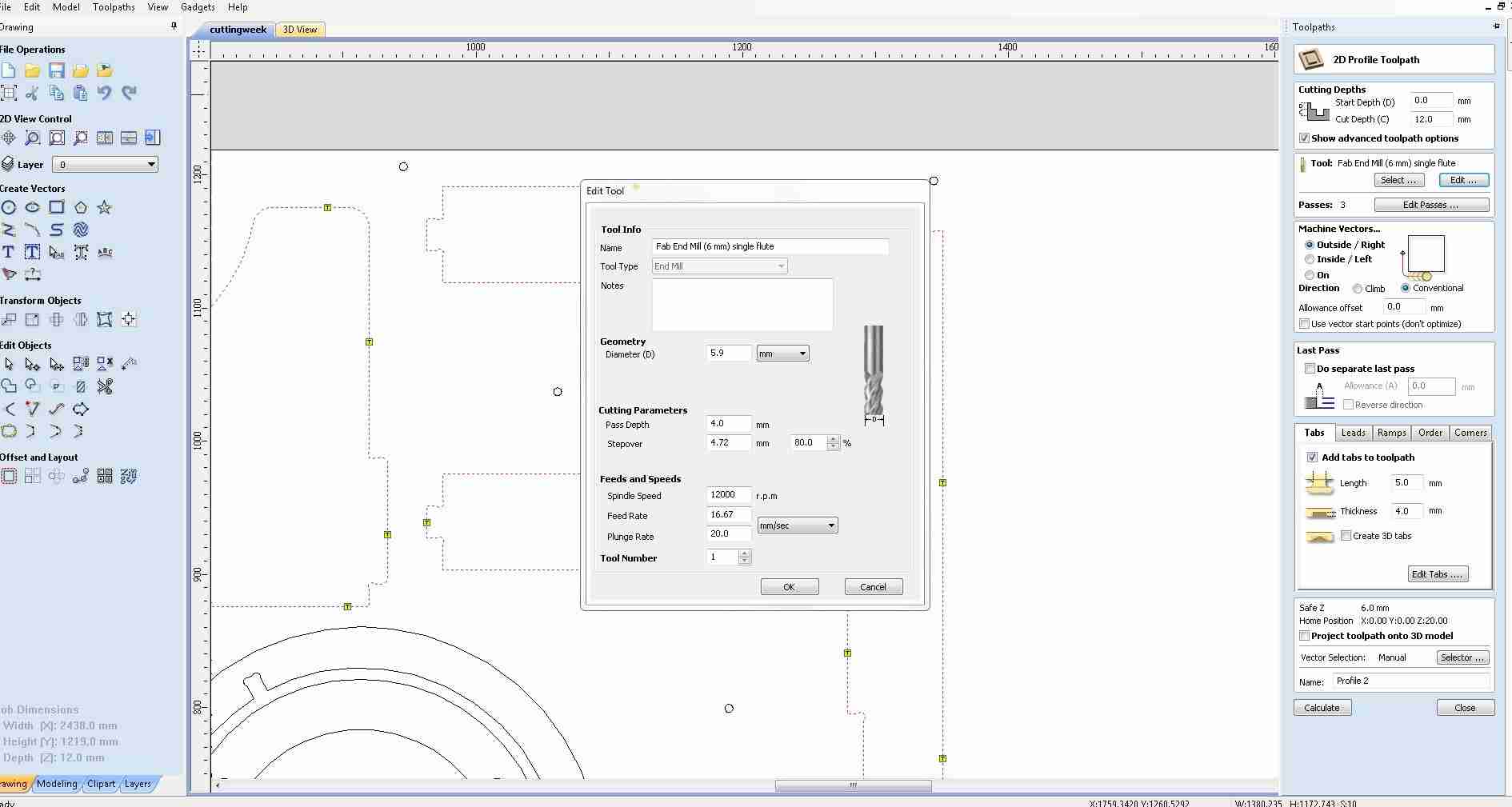Image resolution: width=1512 pixels, height=807 pixels.
Task: Select the wavy Texture vector tool
Action: click(80, 230)
